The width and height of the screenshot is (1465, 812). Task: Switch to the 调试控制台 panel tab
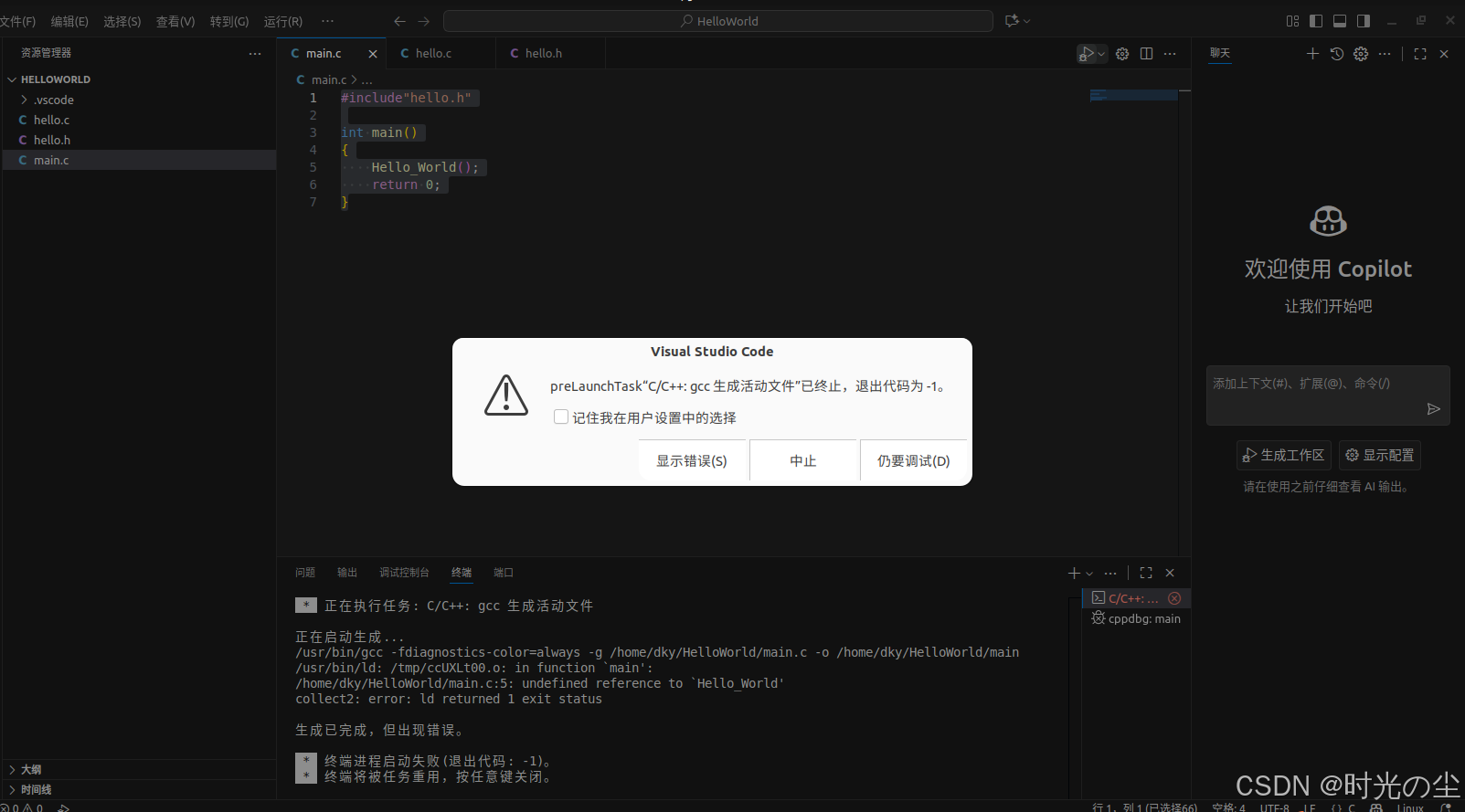coord(404,573)
